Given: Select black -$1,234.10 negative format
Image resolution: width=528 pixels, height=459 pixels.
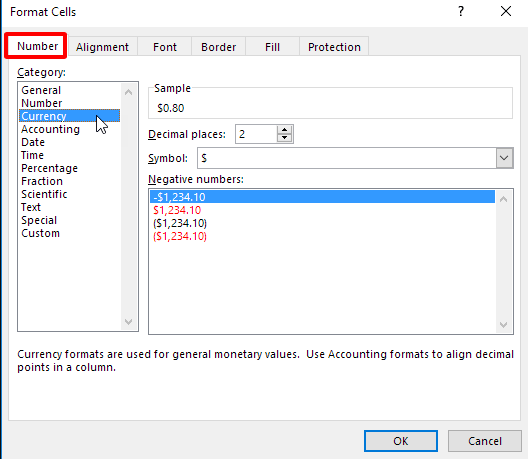Looking at the screenshot, I should (x=322, y=197).
